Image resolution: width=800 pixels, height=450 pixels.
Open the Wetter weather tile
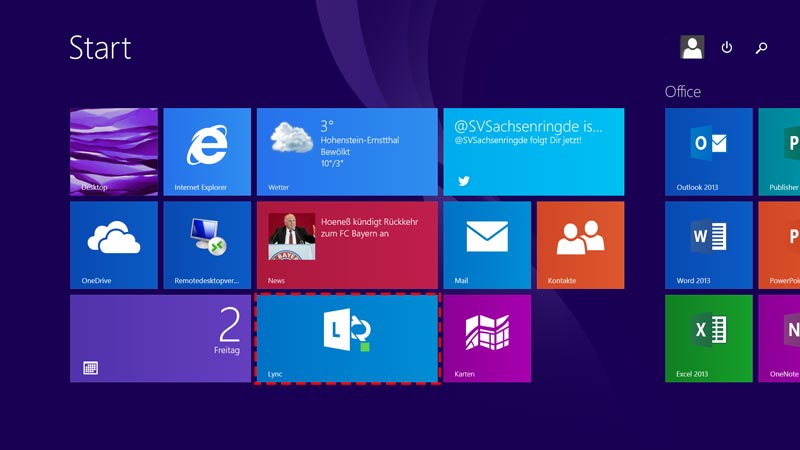(x=347, y=152)
